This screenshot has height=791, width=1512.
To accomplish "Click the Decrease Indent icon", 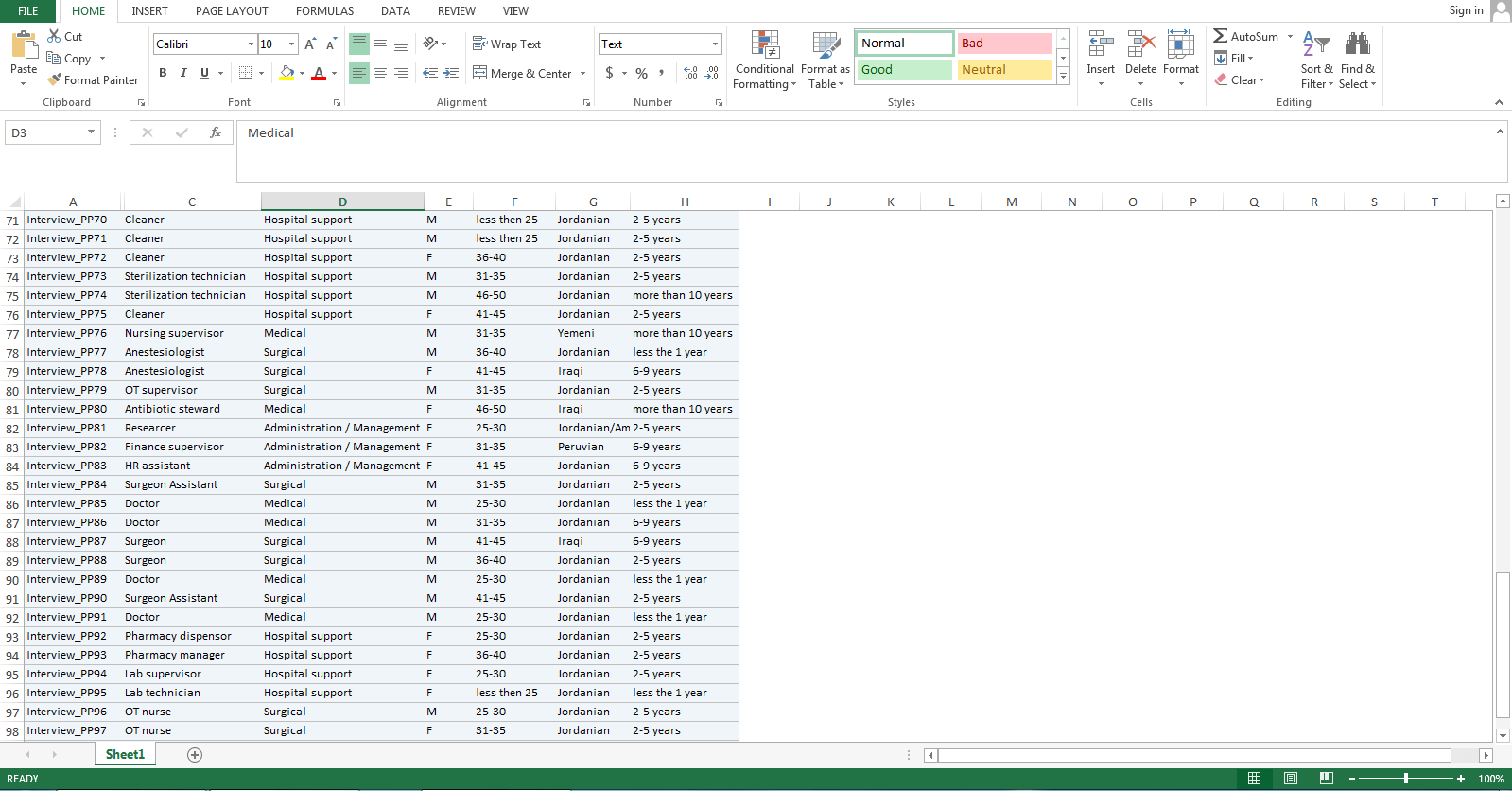I will 430,73.
